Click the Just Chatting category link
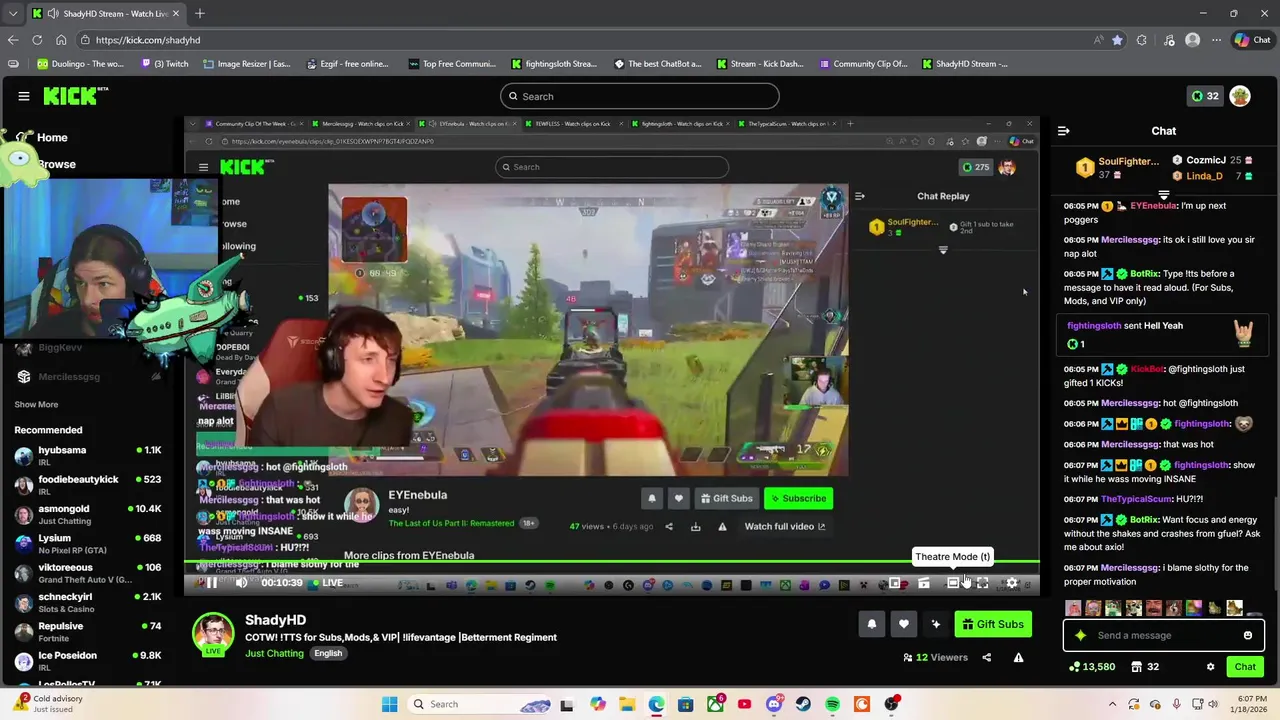The height and width of the screenshot is (720, 1280). coord(274,653)
